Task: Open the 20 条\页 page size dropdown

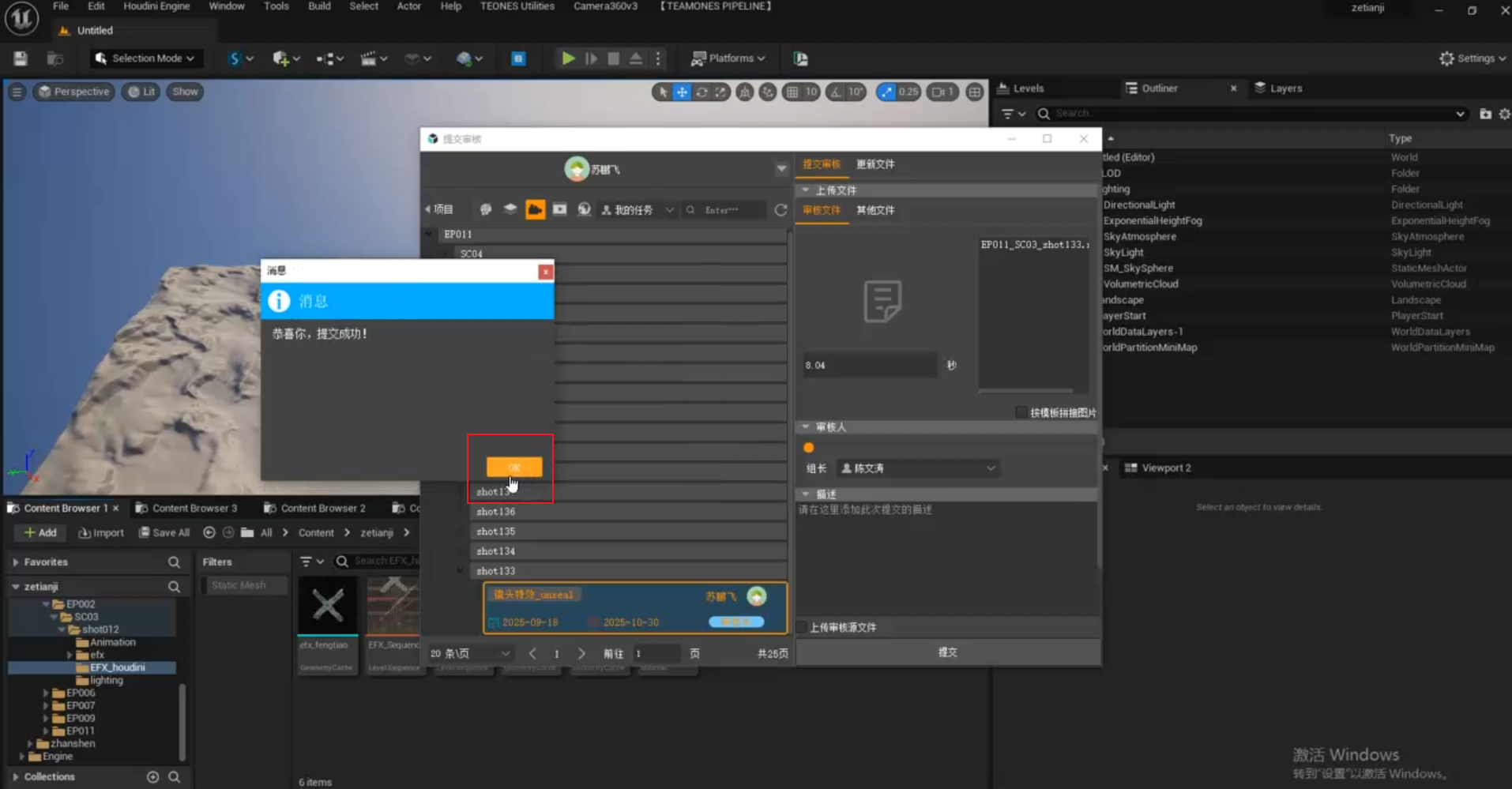Action: click(470, 653)
